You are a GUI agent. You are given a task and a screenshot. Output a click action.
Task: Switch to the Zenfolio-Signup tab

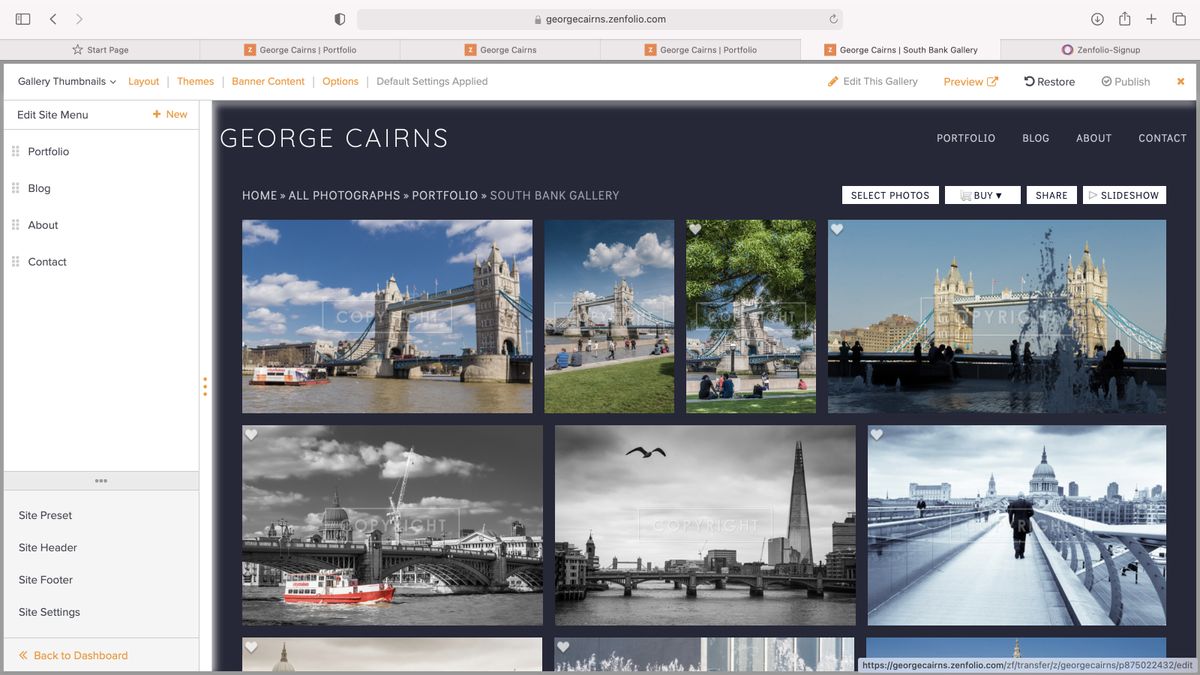tap(1100, 49)
